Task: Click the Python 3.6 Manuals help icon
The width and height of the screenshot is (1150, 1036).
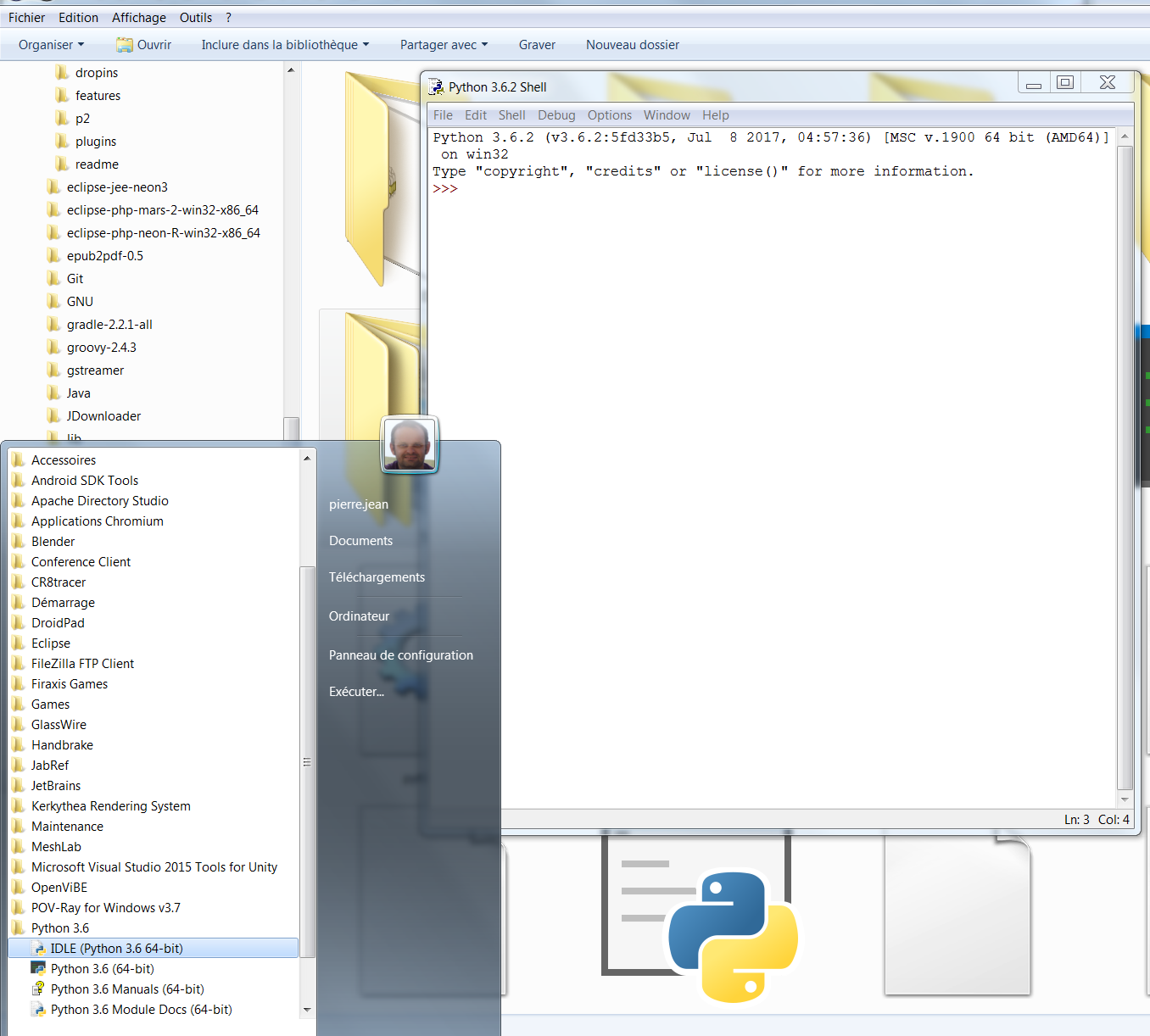Action: tap(38, 989)
